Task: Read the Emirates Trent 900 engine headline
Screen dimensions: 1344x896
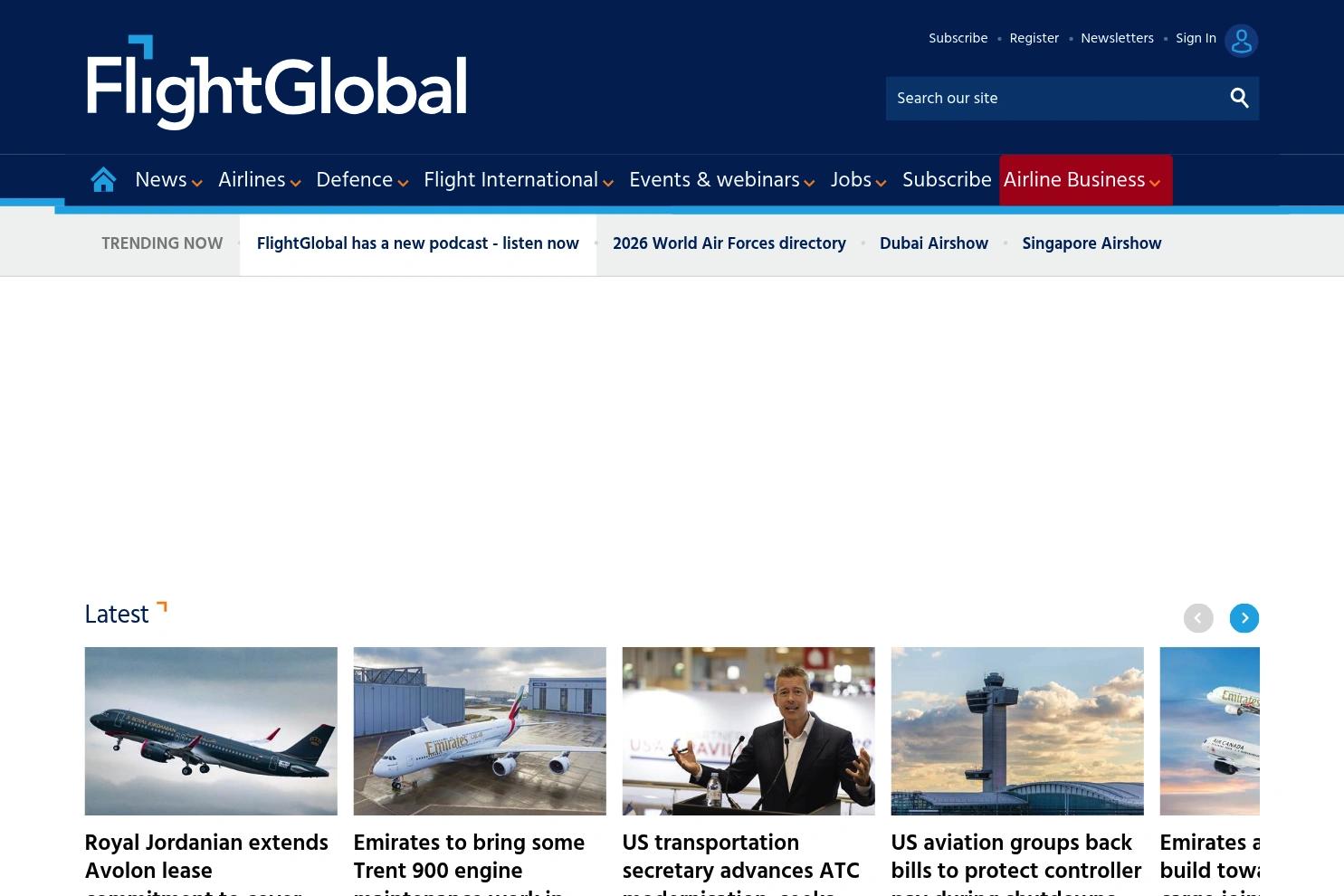Action: tap(469, 863)
